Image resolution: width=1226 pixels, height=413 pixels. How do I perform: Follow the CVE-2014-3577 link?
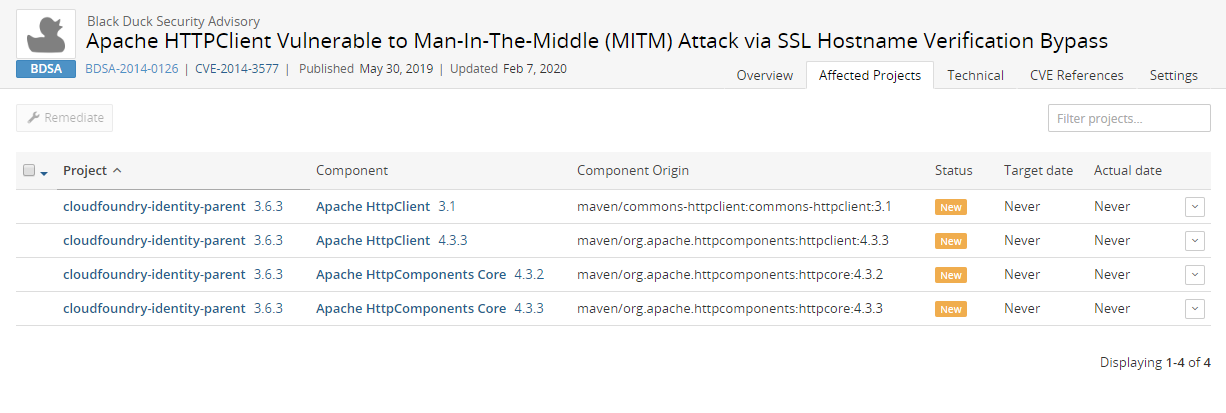pos(235,69)
